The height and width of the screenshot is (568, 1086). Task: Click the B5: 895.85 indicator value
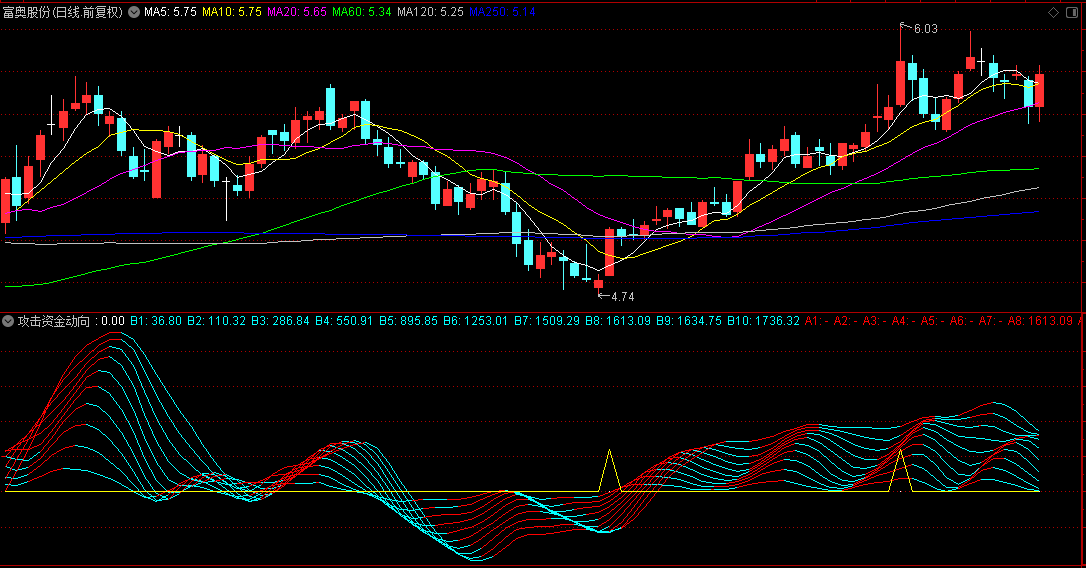(408, 321)
